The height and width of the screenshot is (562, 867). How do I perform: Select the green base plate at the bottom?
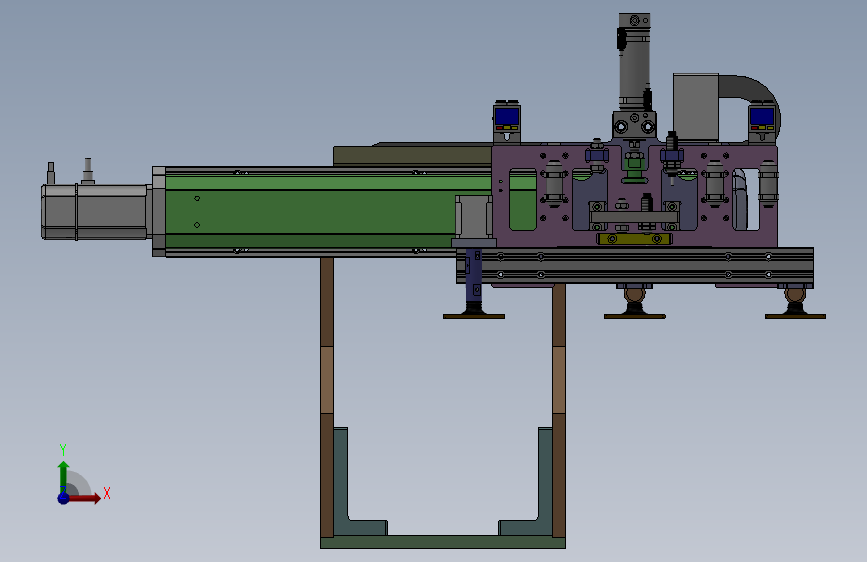tap(443, 542)
